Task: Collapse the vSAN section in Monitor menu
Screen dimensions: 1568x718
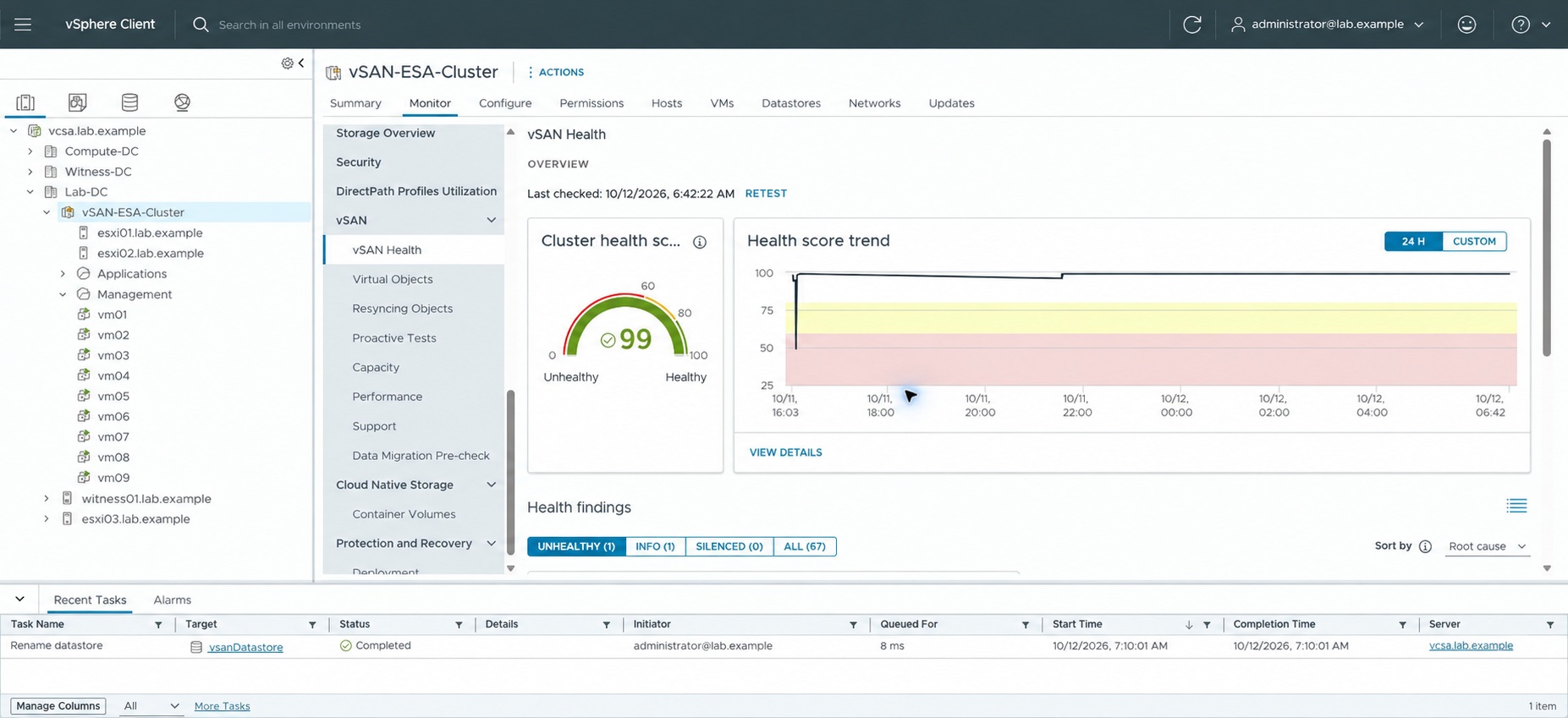Action: point(491,221)
